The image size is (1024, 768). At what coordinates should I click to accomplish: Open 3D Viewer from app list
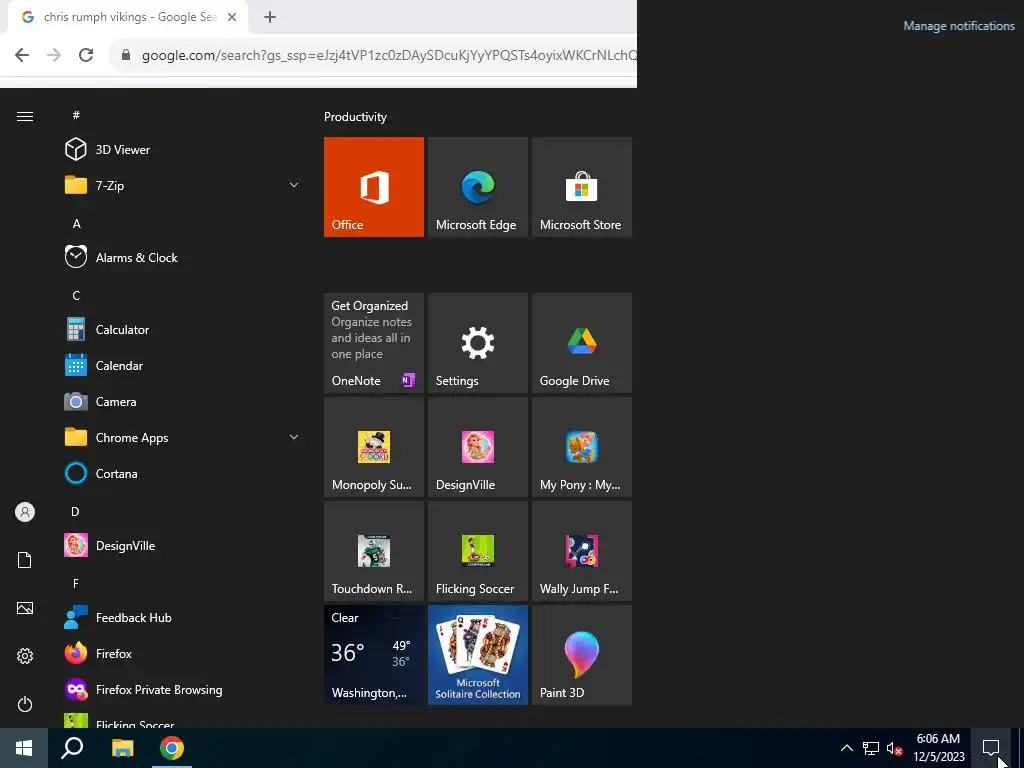183,150
